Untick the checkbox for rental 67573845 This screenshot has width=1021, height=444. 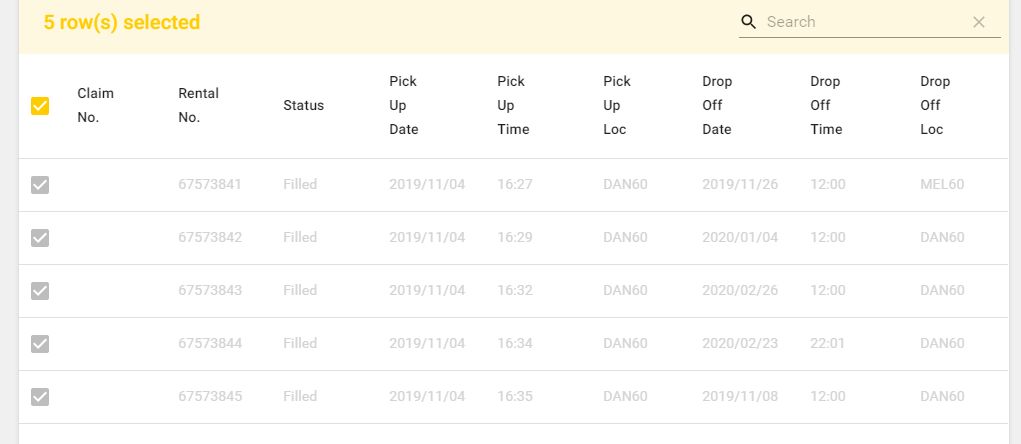tap(40, 397)
